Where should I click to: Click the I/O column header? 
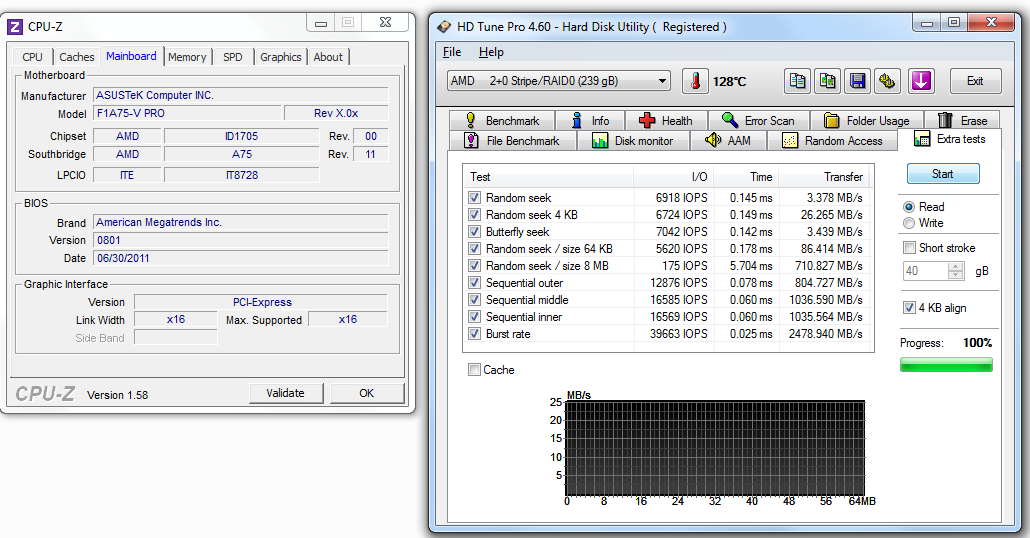pos(673,177)
